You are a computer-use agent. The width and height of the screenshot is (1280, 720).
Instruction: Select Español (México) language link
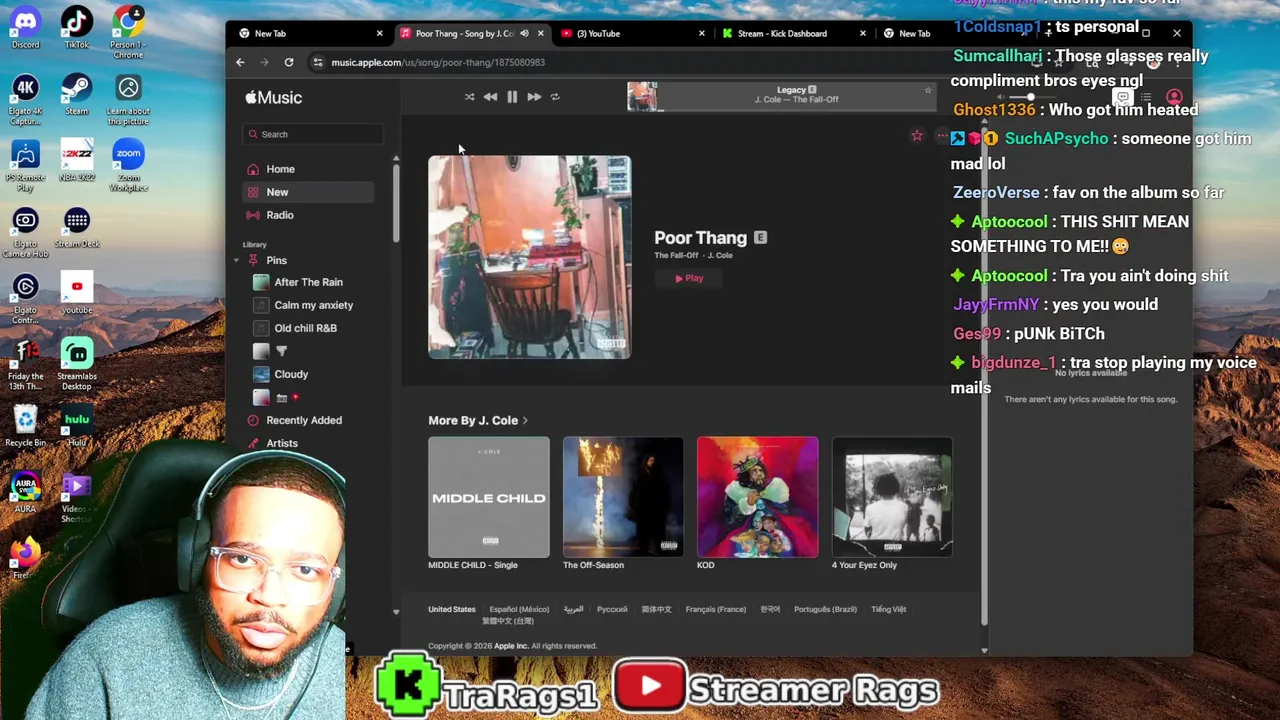519,609
